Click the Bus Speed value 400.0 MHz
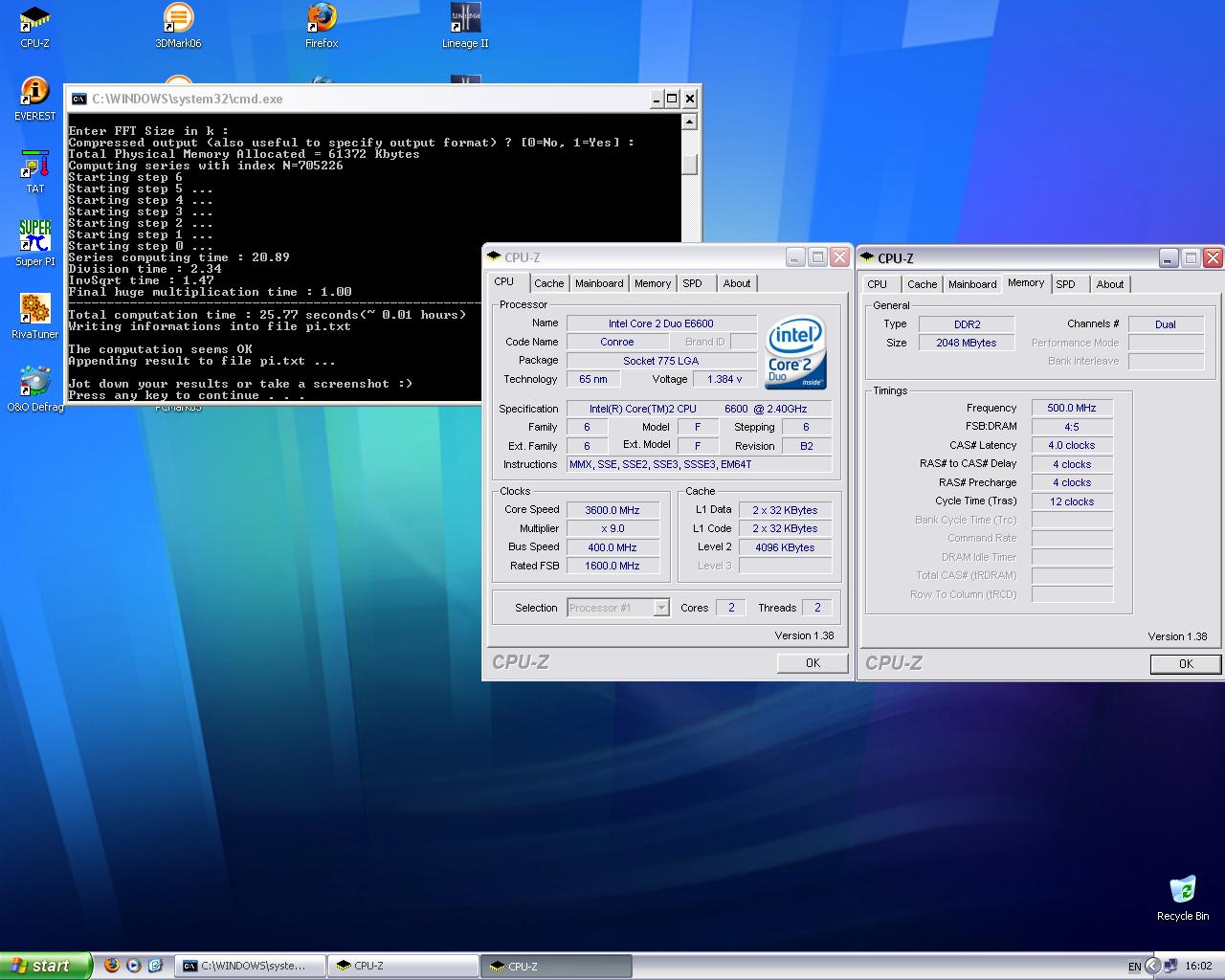The image size is (1225, 980). click(612, 547)
